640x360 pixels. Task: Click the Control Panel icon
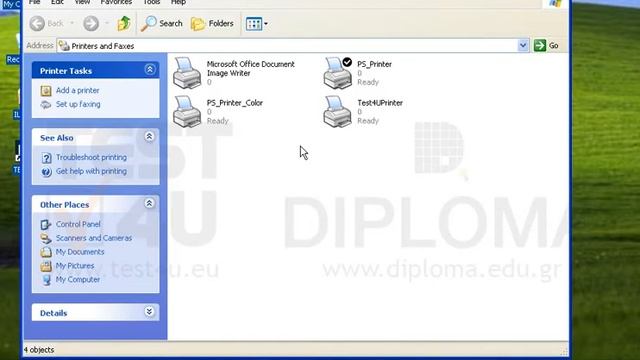coord(46,224)
